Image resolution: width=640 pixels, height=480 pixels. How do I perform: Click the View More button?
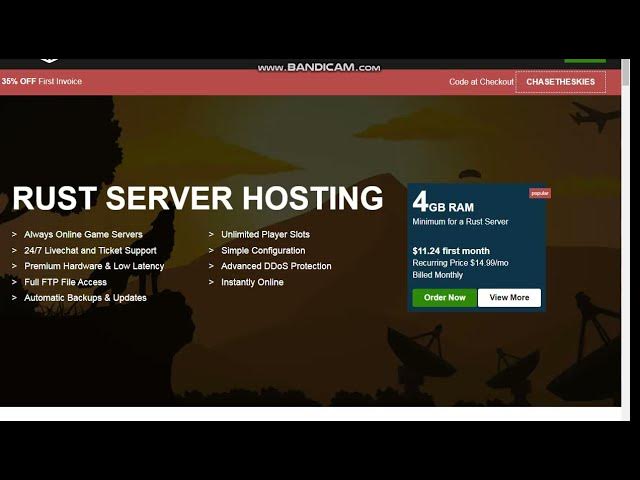(x=509, y=298)
